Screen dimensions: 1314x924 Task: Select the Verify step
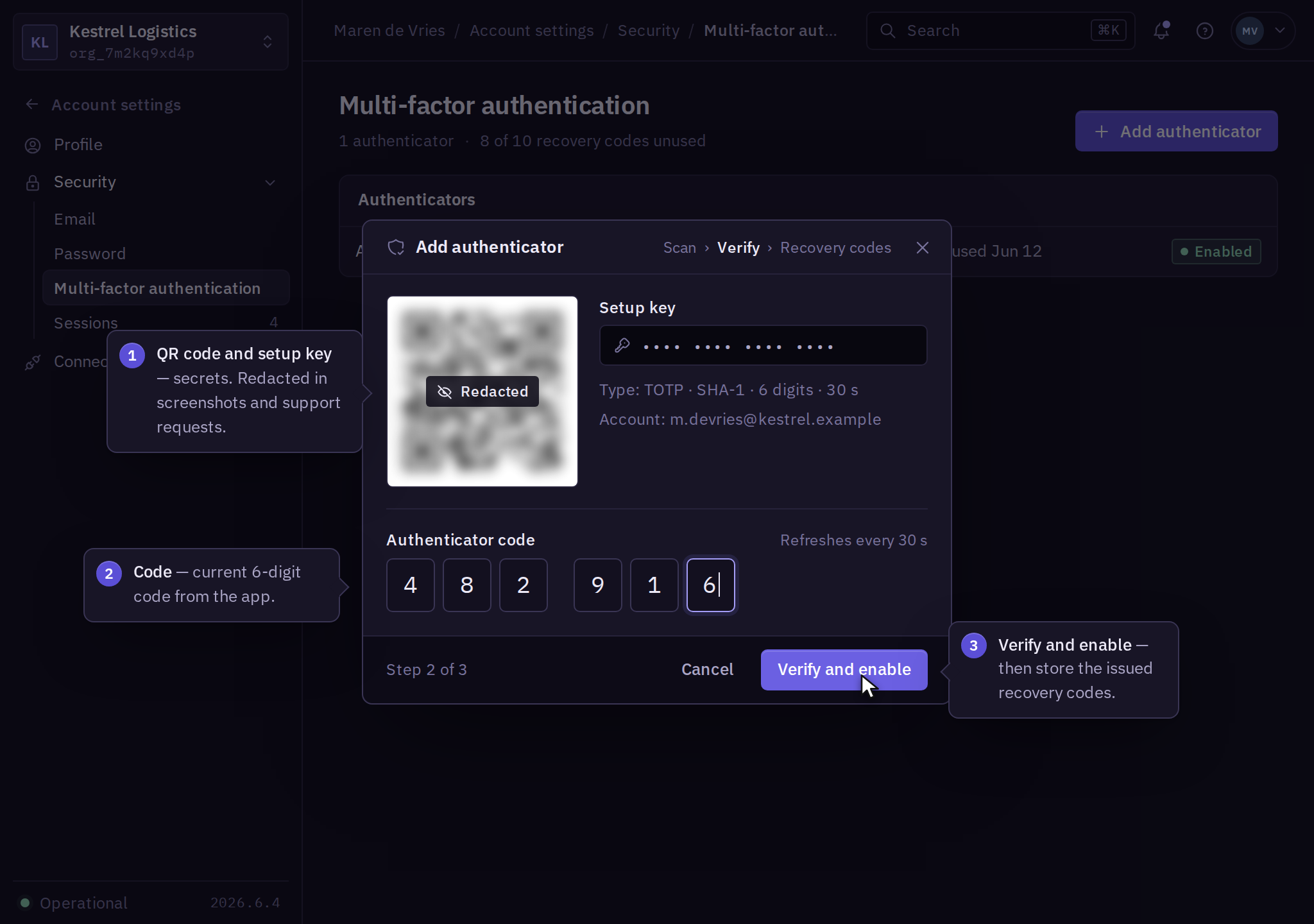[738, 248]
